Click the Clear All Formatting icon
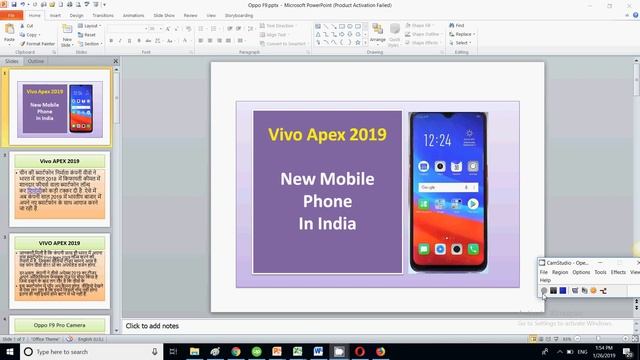 188,29
